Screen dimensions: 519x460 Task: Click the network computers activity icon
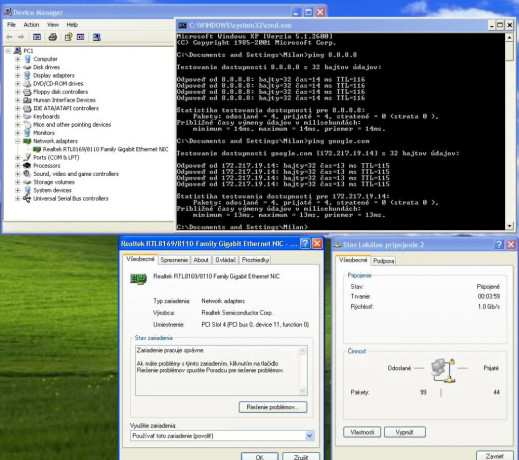click(x=443, y=370)
